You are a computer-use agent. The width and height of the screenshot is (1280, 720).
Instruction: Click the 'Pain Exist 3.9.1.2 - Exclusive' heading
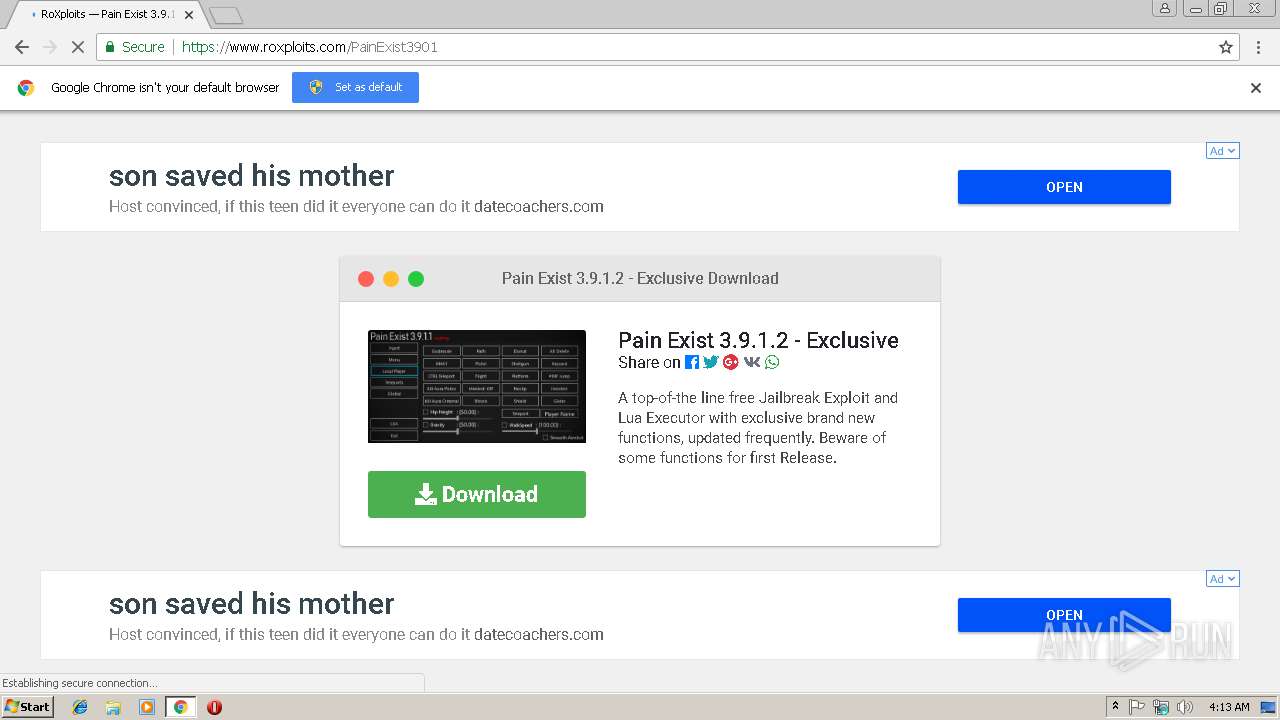coord(758,340)
